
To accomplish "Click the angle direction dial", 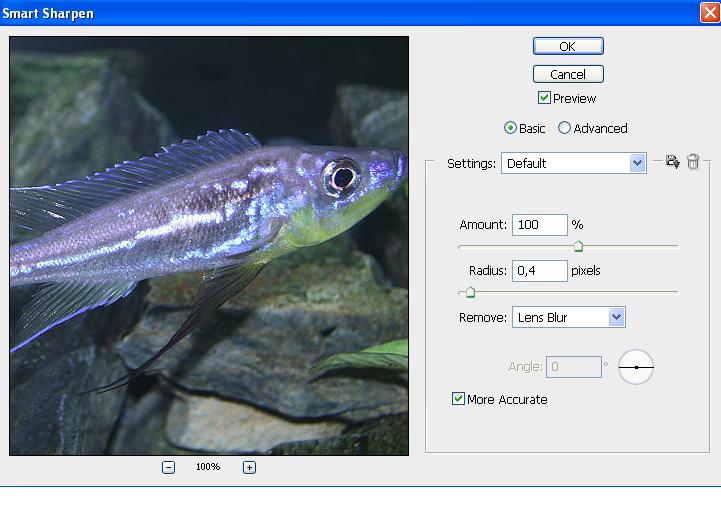I will (636, 368).
